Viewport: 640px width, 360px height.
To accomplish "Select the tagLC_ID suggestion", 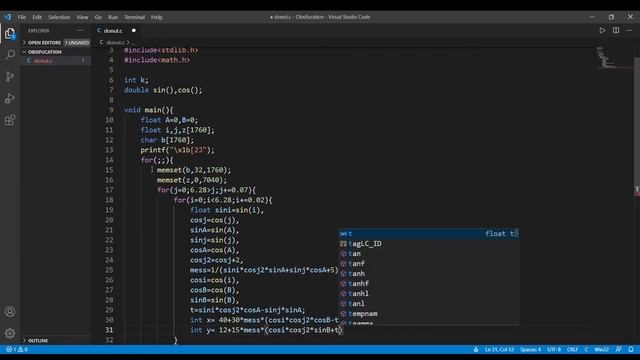I will 429,244.
